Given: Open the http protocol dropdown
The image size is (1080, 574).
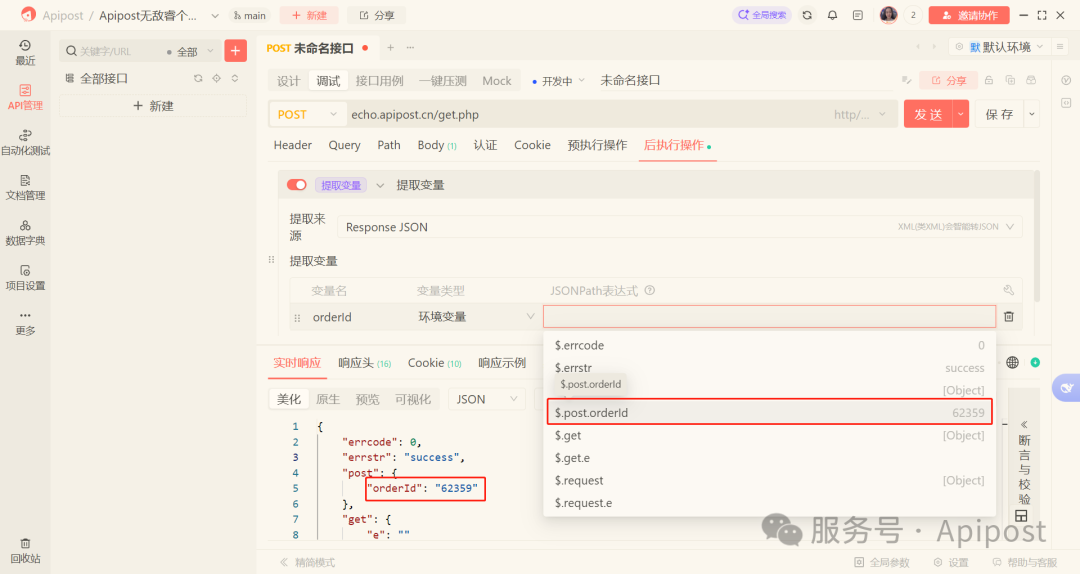Looking at the screenshot, I should 860,114.
